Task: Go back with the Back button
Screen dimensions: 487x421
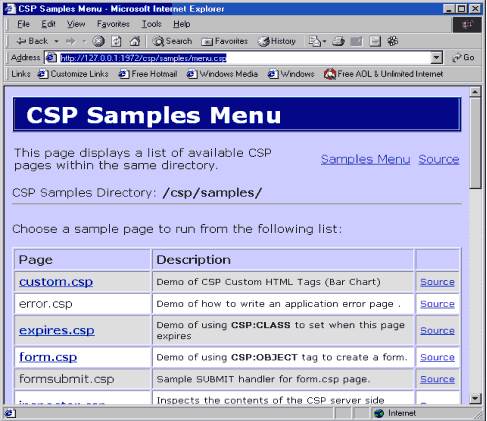Action: click(32, 41)
